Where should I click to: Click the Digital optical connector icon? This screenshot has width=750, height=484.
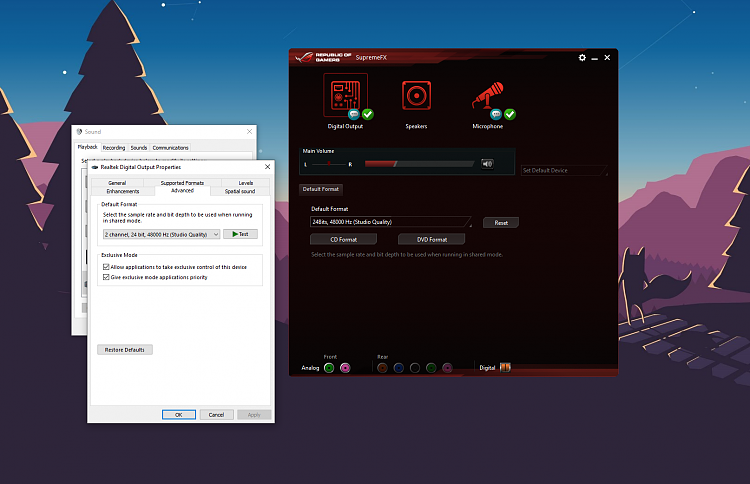point(505,367)
